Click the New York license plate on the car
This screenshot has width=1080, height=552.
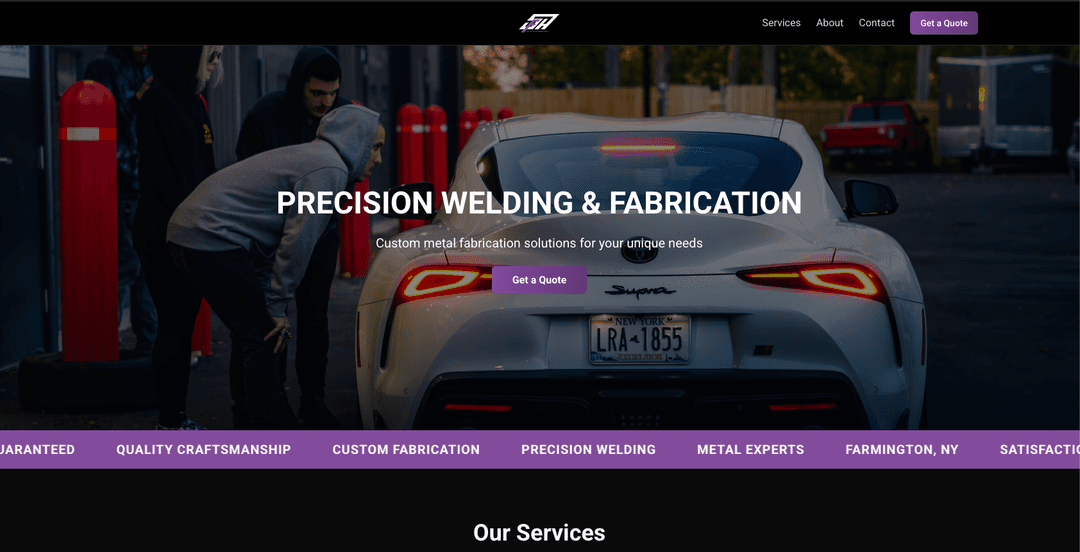(x=640, y=338)
